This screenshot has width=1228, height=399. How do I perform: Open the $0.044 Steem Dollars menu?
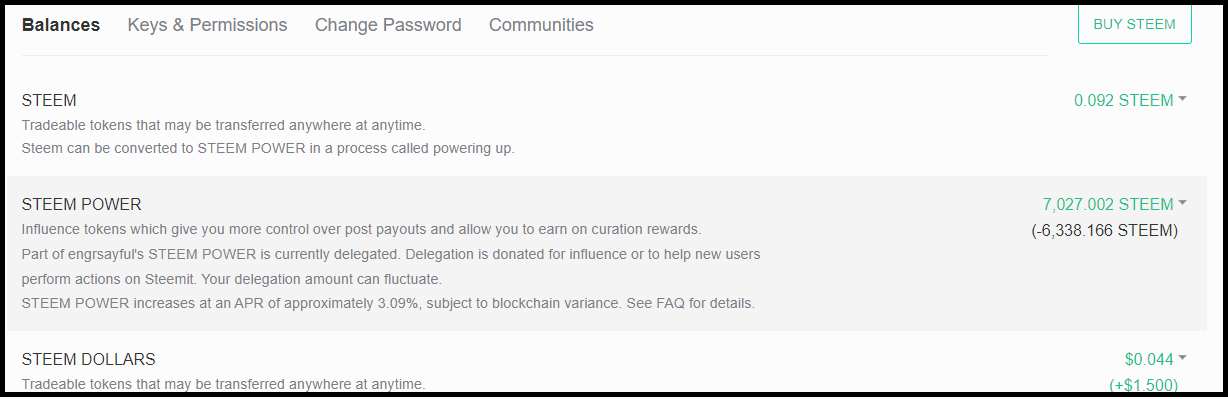click(1149, 360)
